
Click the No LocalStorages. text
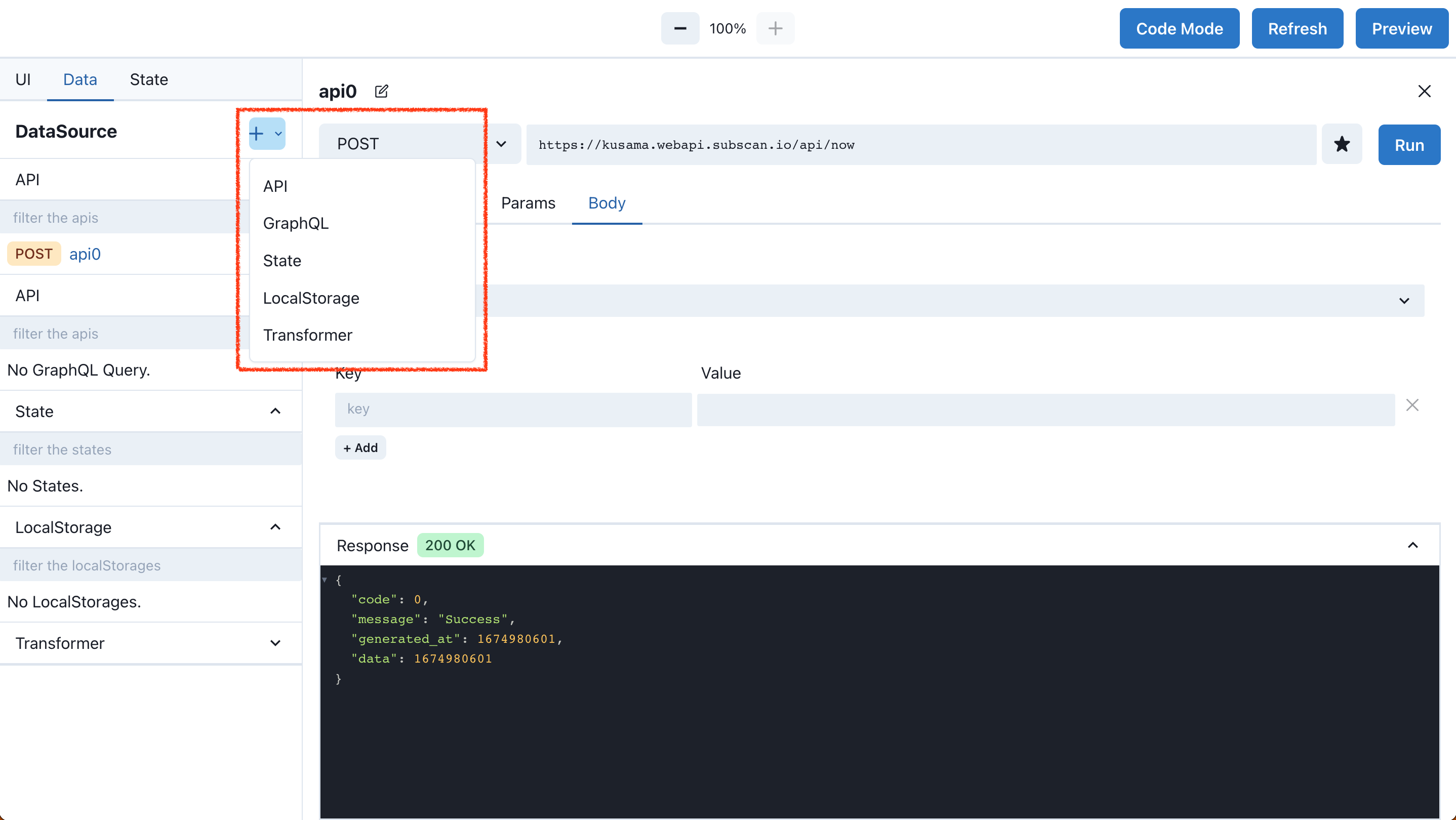pyautogui.click(x=74, y=601)
